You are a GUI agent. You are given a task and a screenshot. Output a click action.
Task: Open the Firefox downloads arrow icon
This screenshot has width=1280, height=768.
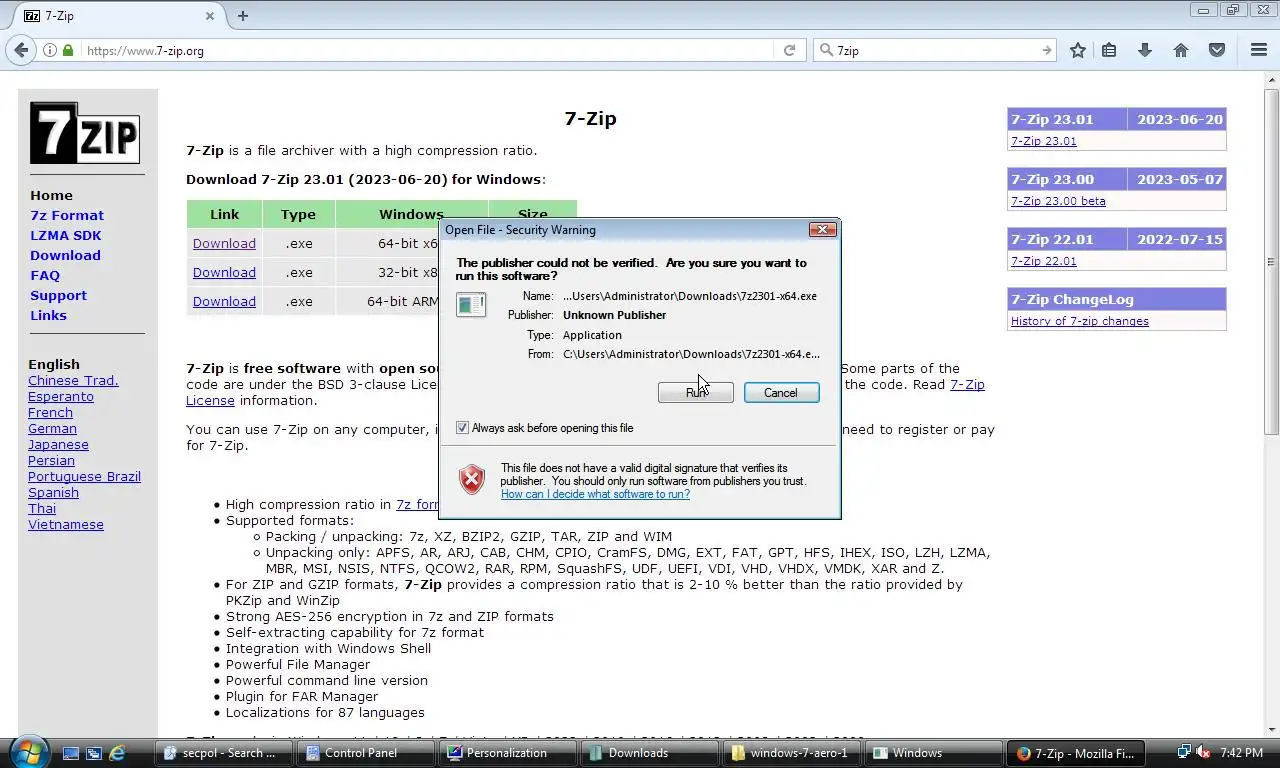tap(1145, 50)
